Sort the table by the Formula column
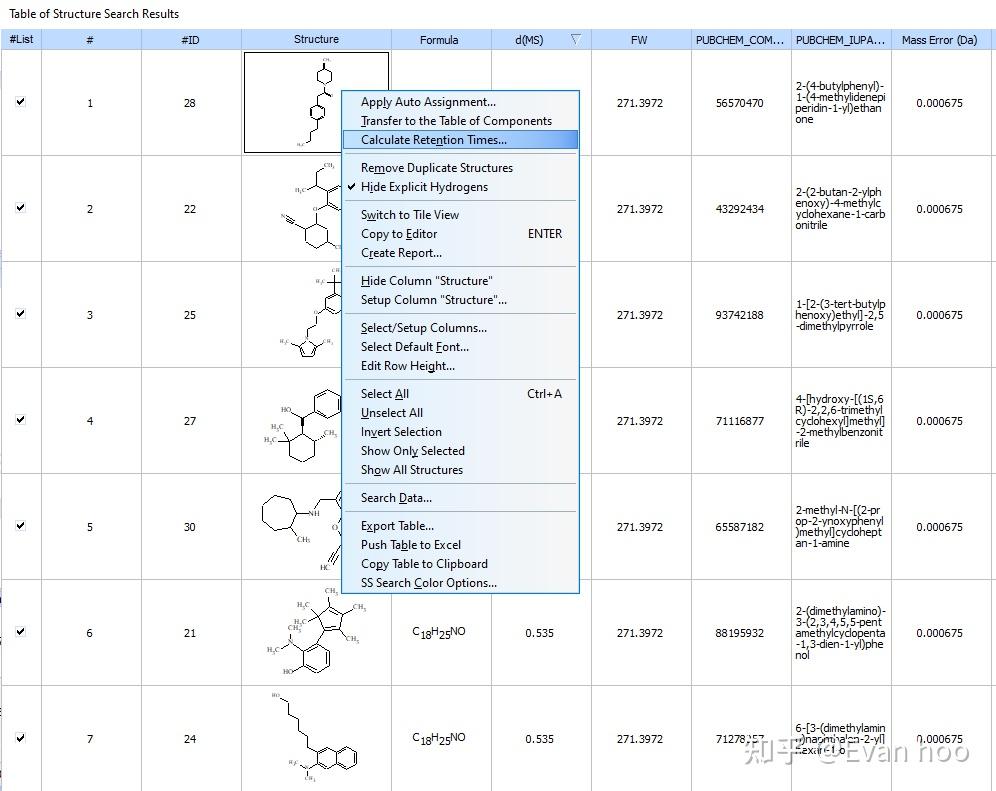The image size is (996, 791). [439, 39]
